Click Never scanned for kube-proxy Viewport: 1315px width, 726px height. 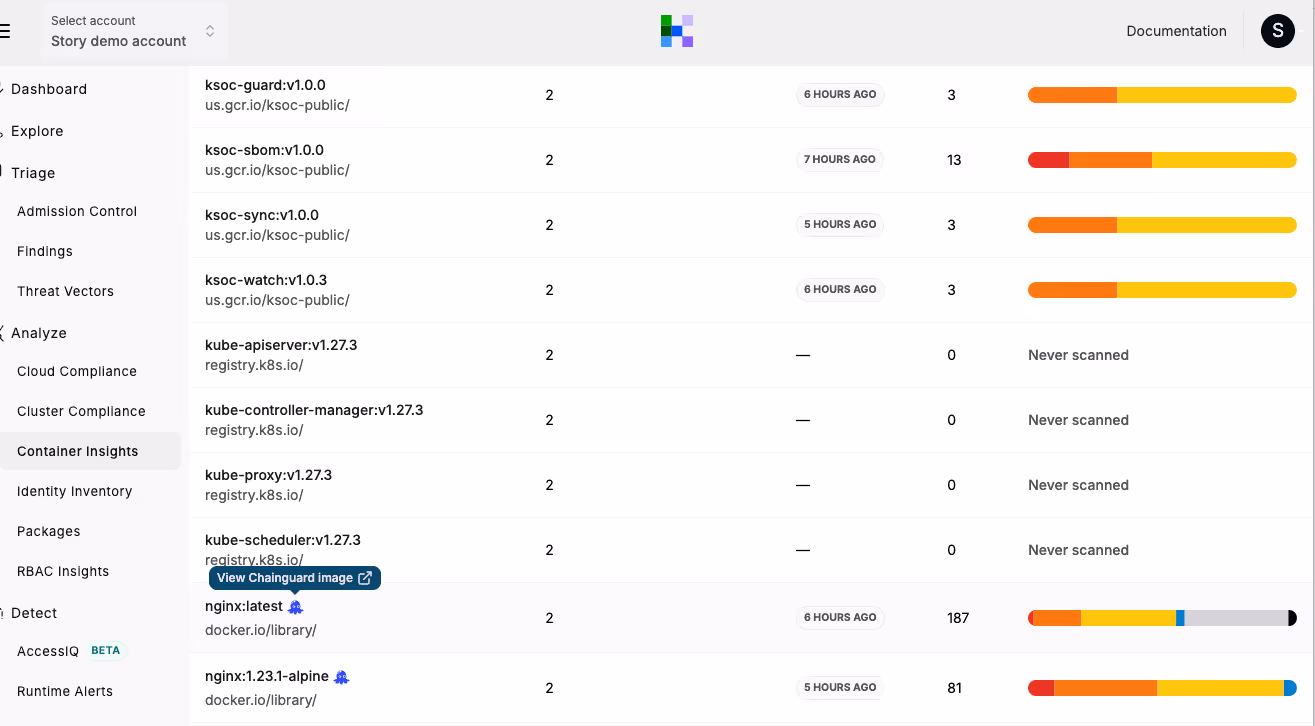tap(1078, 485)
